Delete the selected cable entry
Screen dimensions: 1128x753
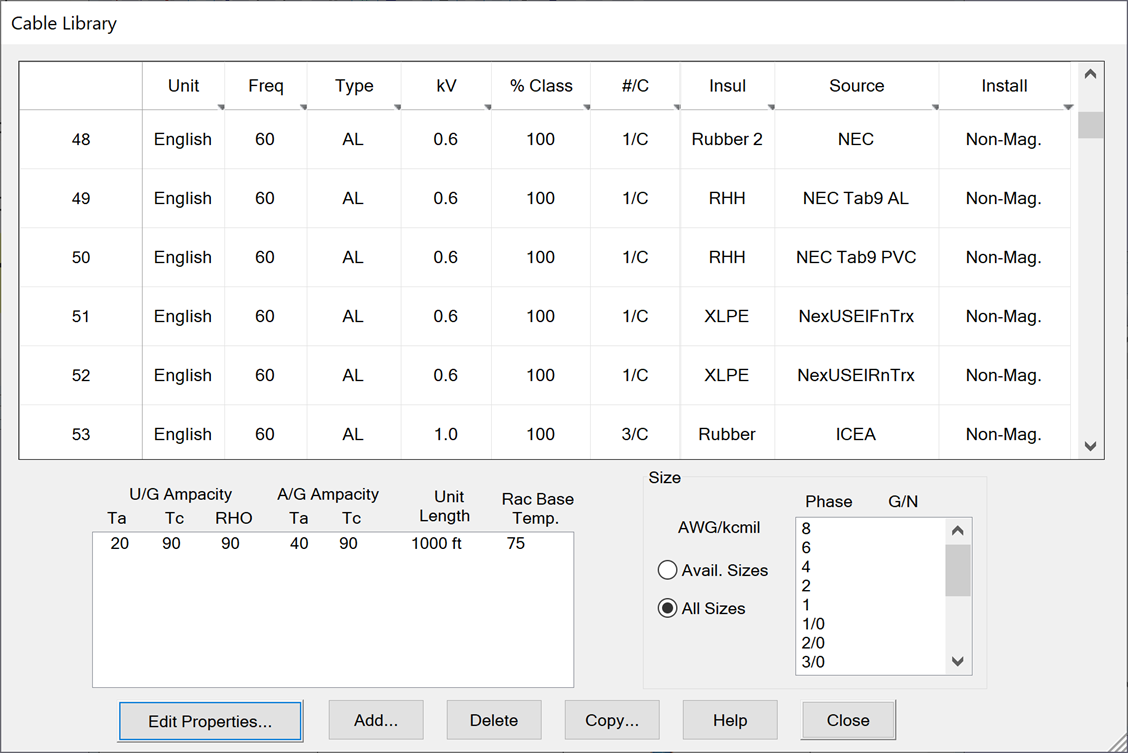[x=493, y=720]
